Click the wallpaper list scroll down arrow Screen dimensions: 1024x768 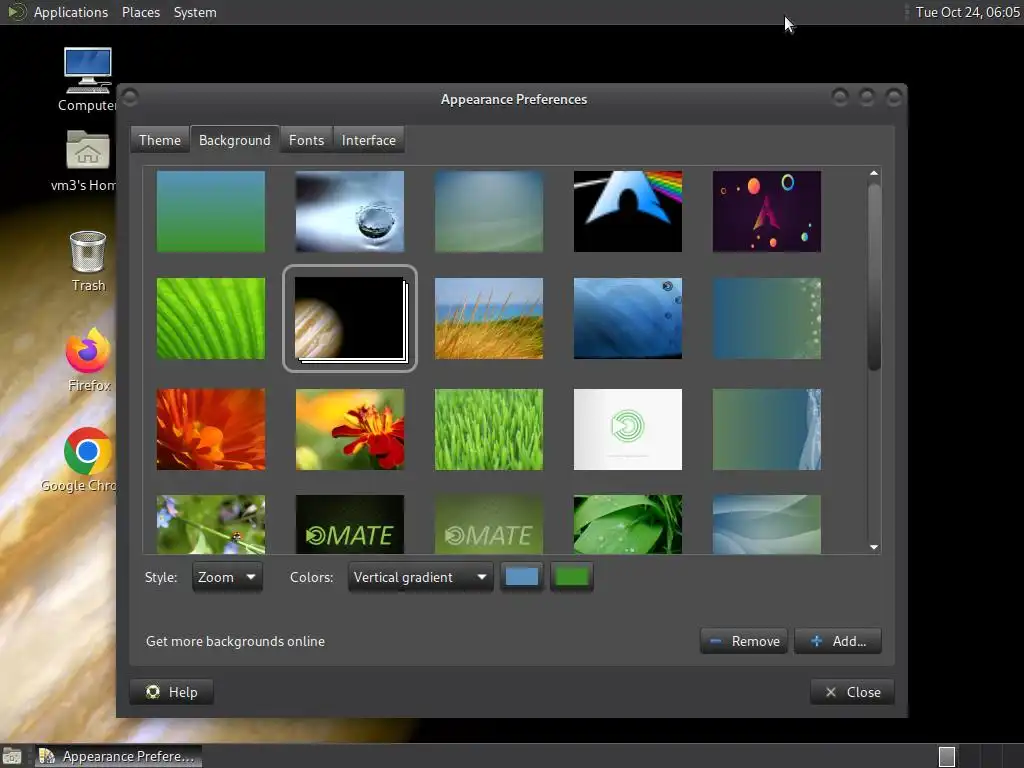click(874, 547)
